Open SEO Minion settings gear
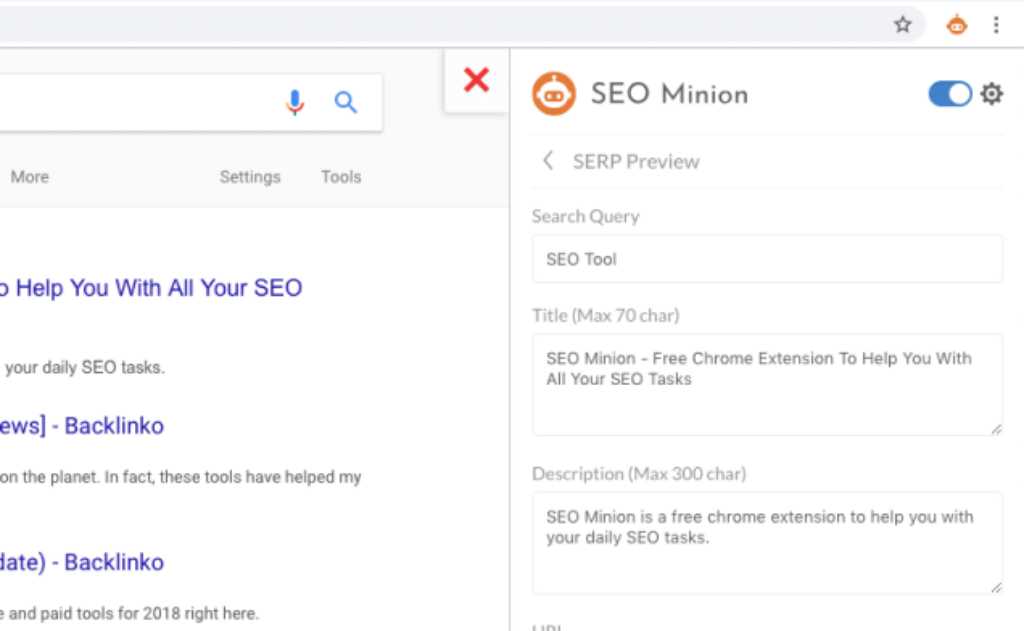Image resolution: width=1024 pixels, height=631 pixels. coord(991,94)
